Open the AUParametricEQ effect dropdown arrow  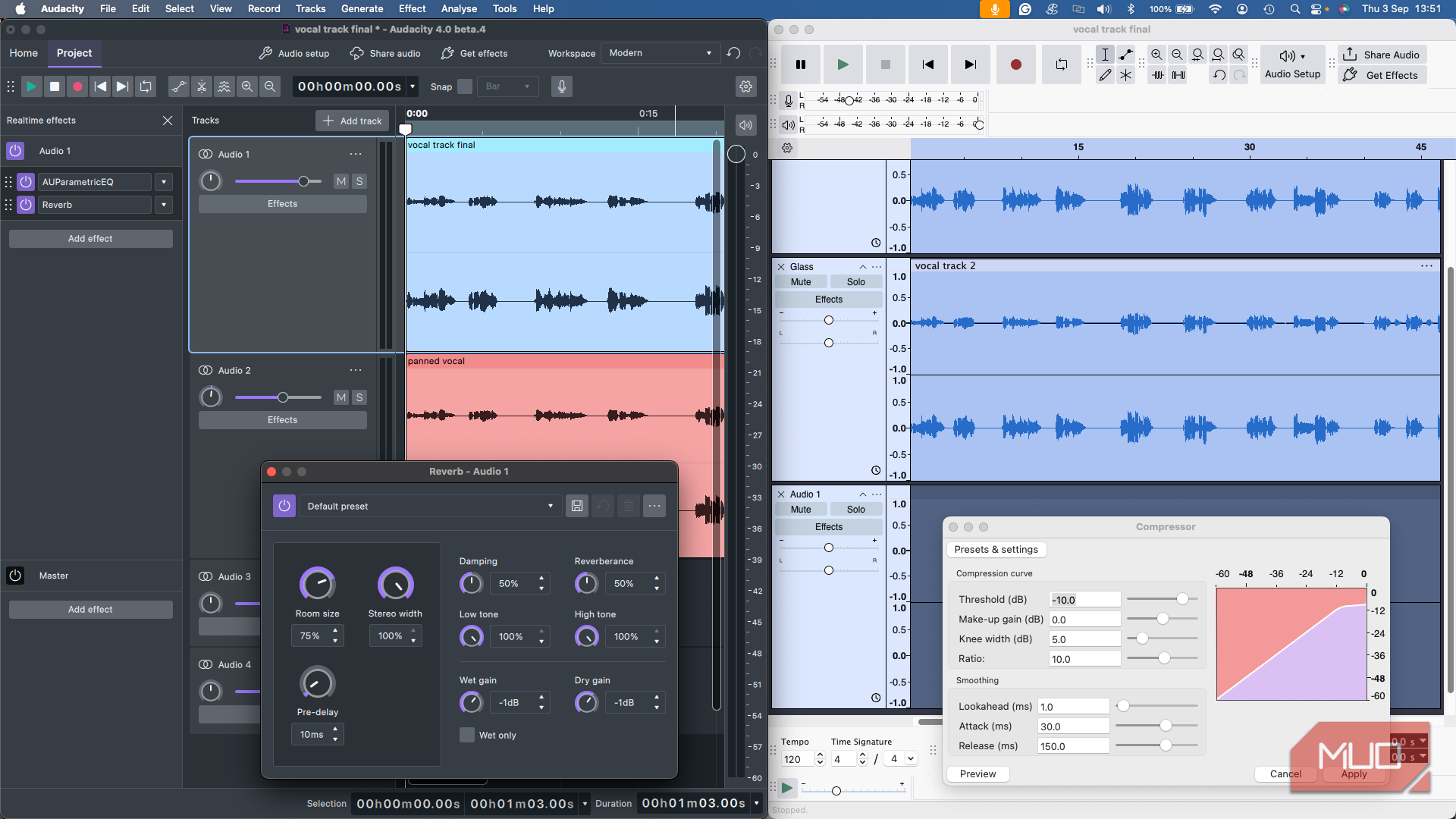164,182
